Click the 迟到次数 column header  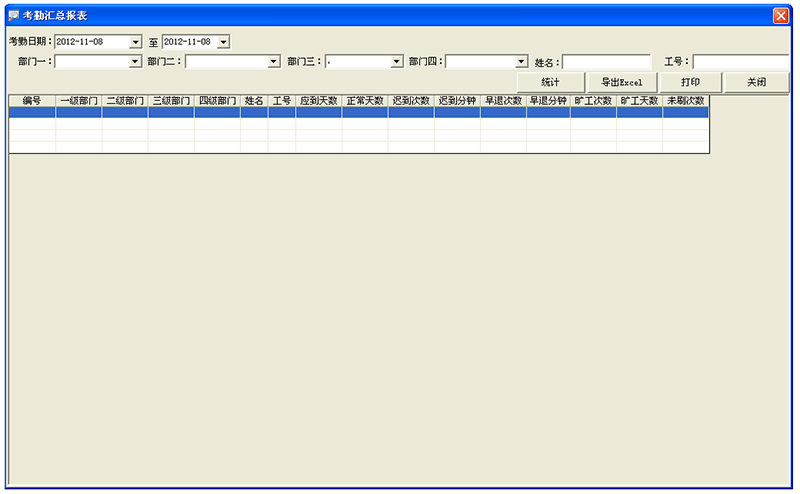tap(411, 101)
